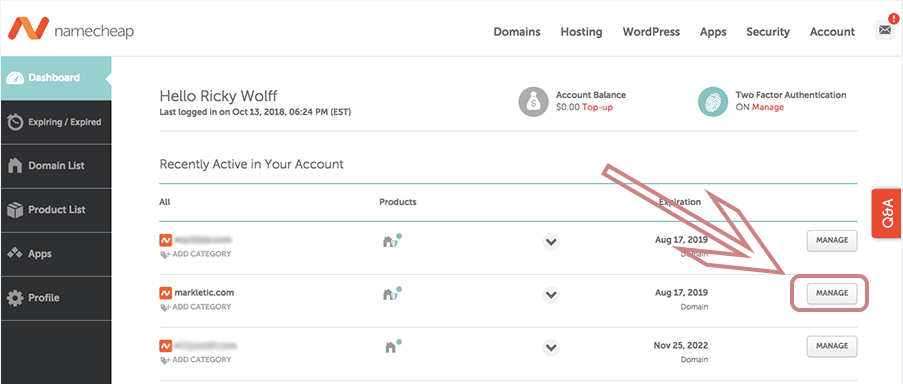Select Domain List in the sidebar
903x384 pixels.
(56, 166)
